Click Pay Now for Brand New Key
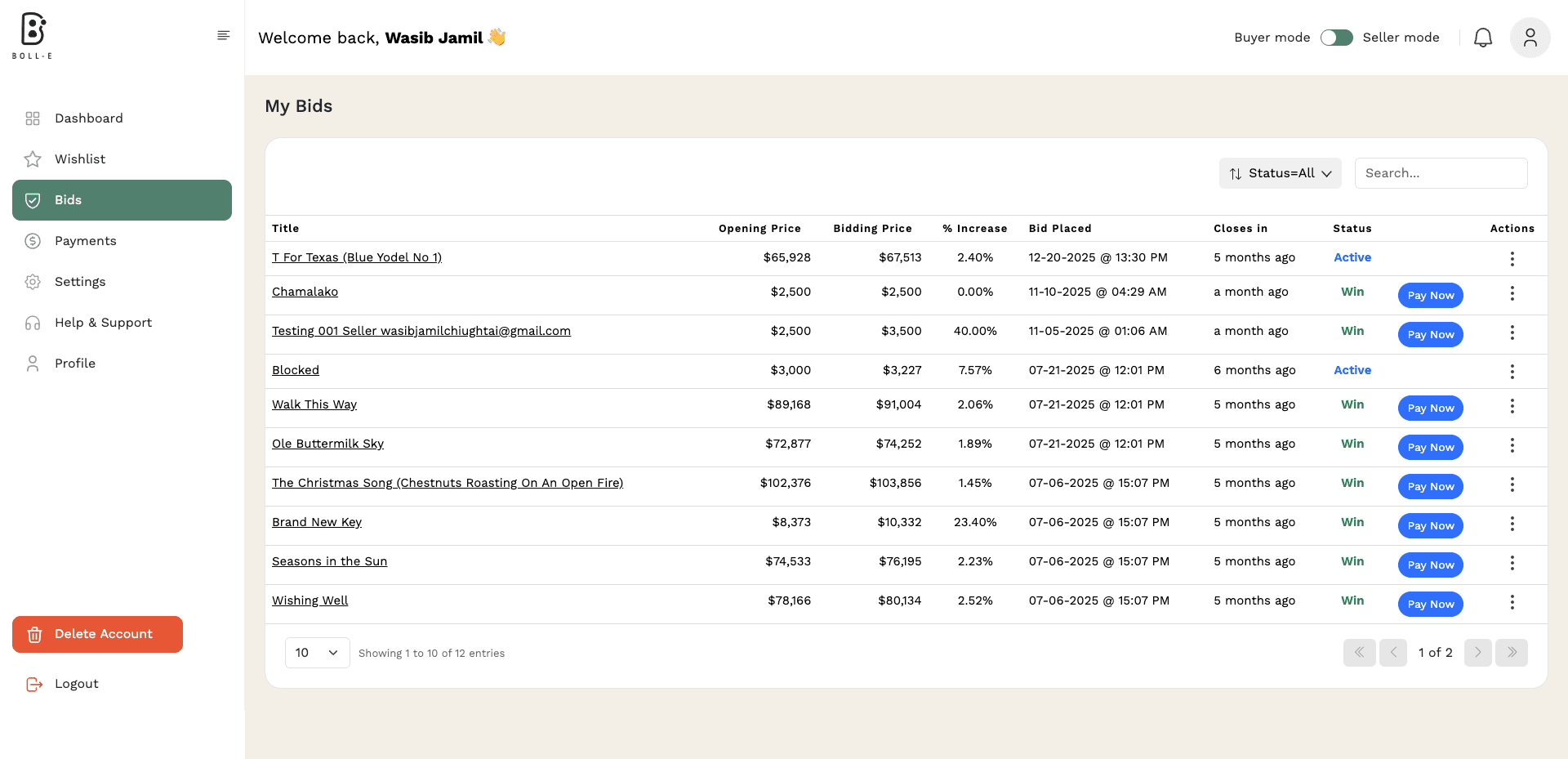1568x759 pixels. point(1430,525)
